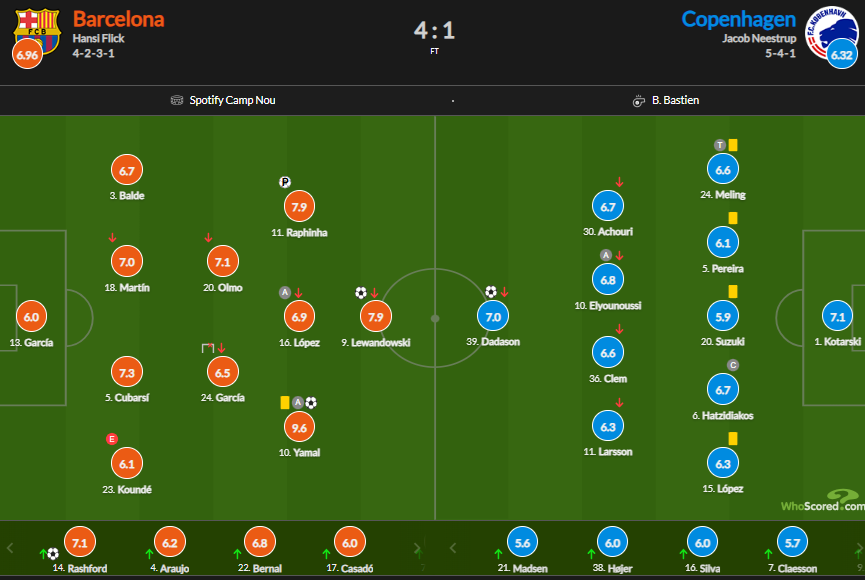Click the missed-goal post icon above García 24

[x=207, y=348]
